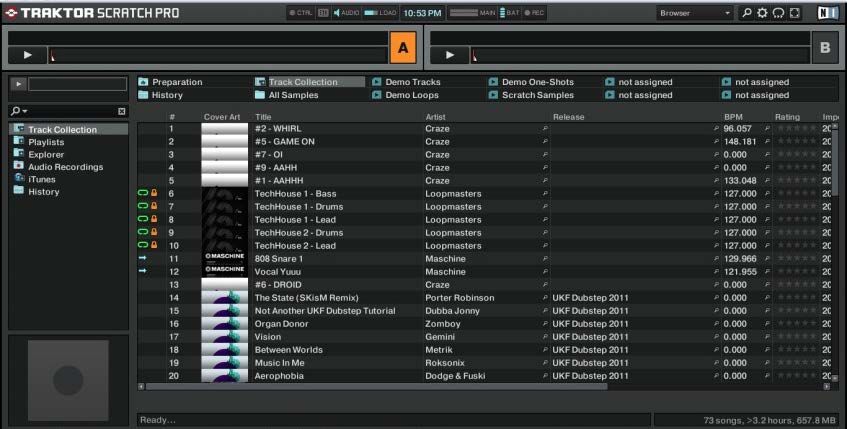Open the Browser layout dropdown

(x=695, y=13)
